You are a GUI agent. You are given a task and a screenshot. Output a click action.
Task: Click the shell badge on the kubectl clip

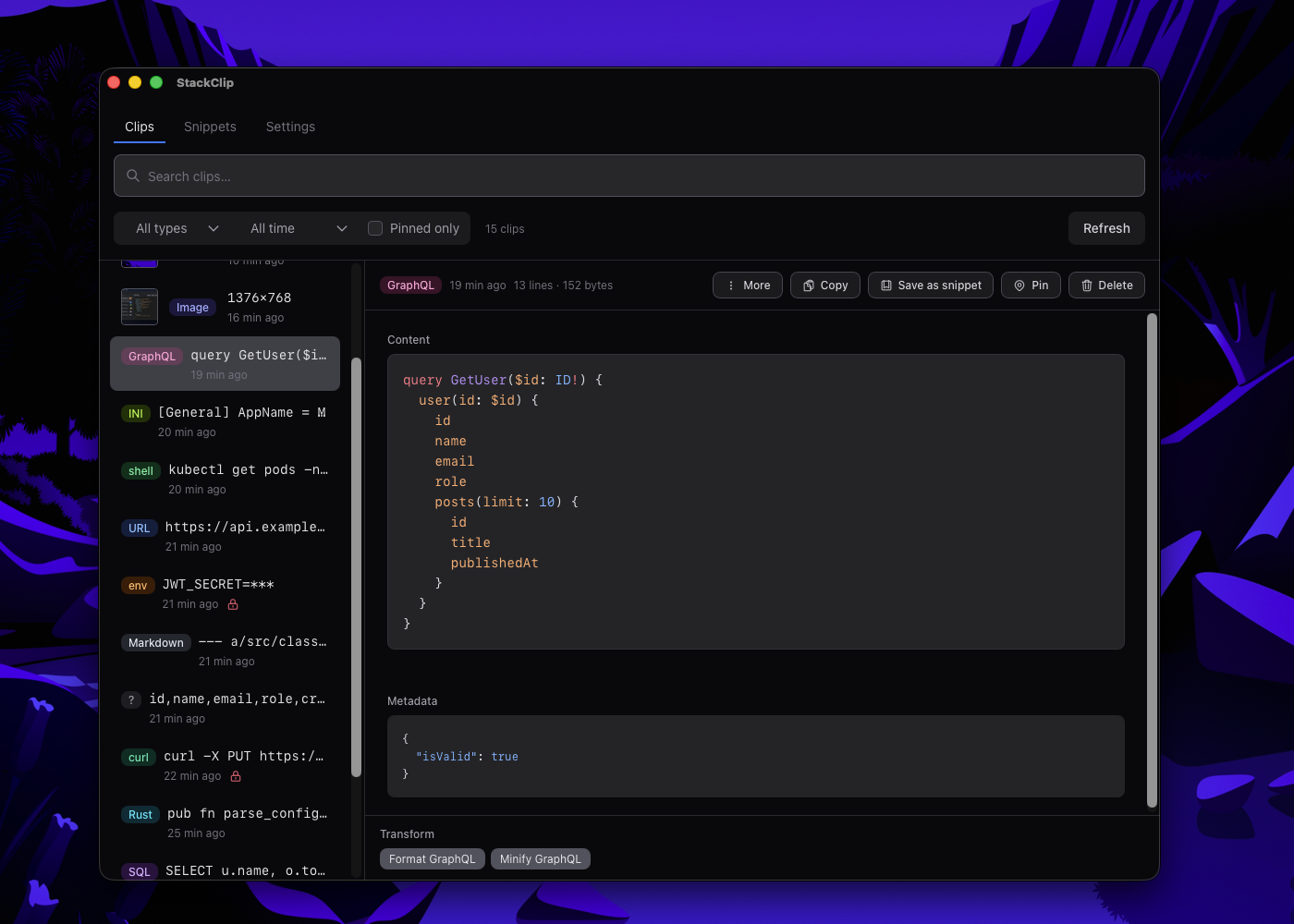coord(140,470)
